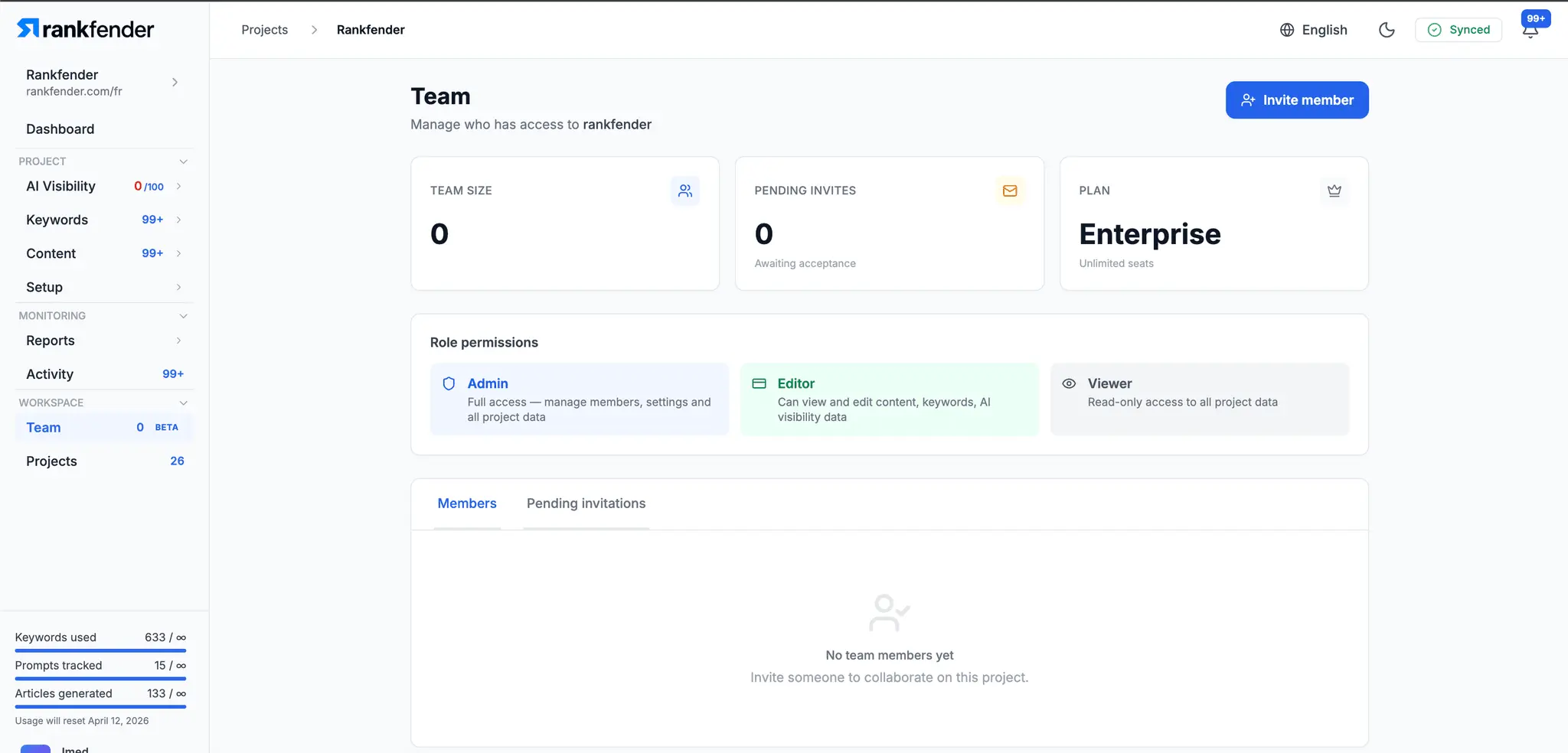The height and width of the screenshot is (753, 1568).
Task: Click the Synced status button
Action: coord(1459,30)
